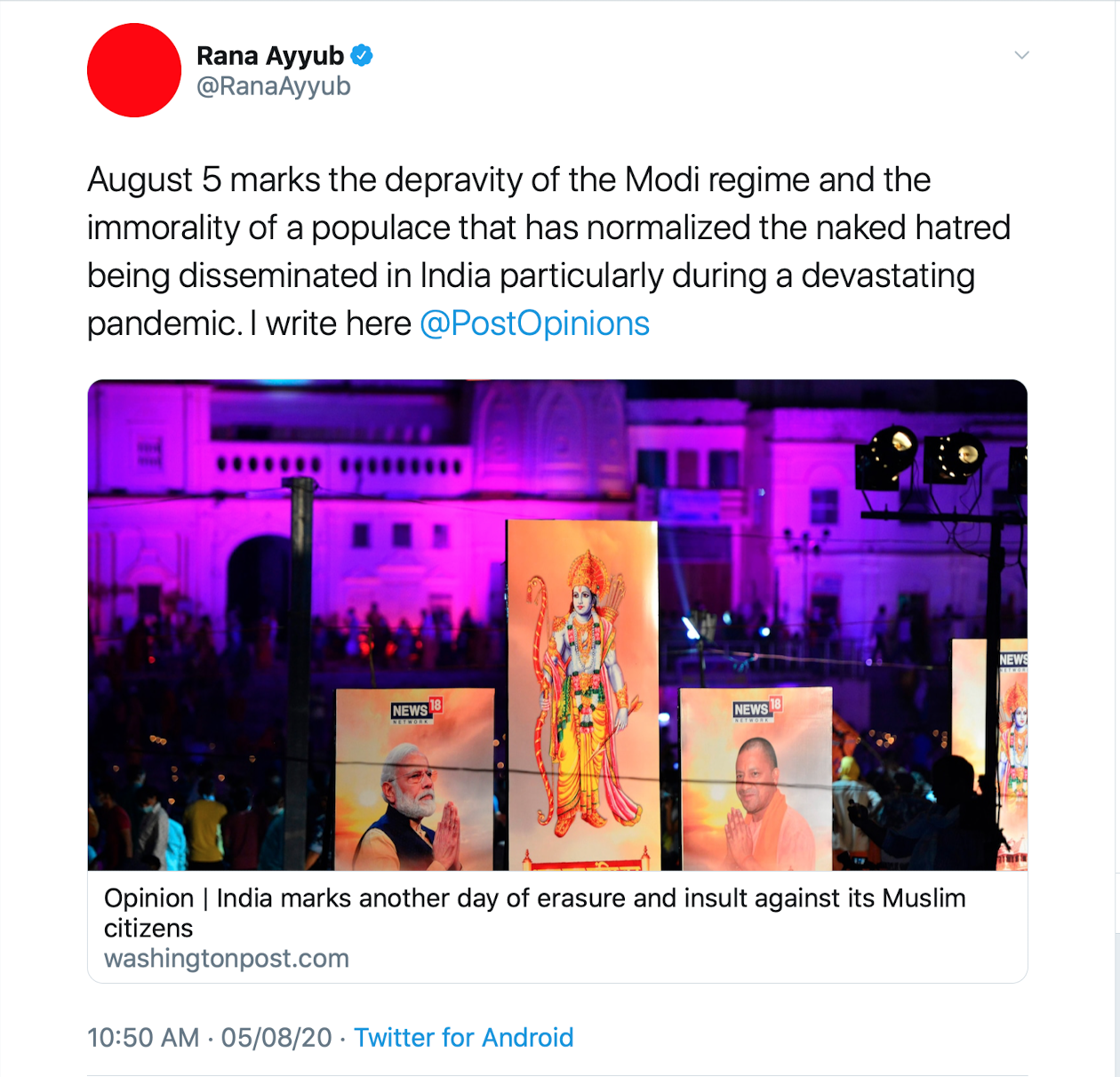Click the blue verified badge
Image resolution: width=1120 pixels, height=1077 pixels.
pos(362,55)
